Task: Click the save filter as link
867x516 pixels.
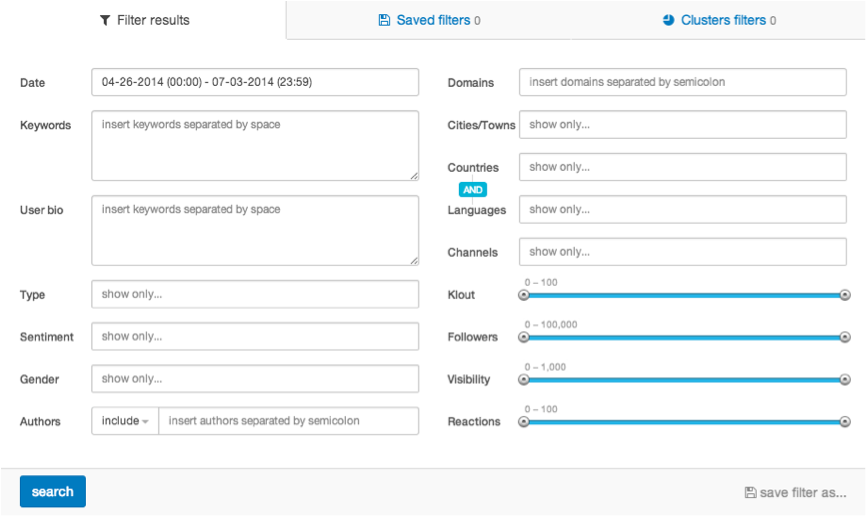Action: pyautogui.click(x=802, y=493)
